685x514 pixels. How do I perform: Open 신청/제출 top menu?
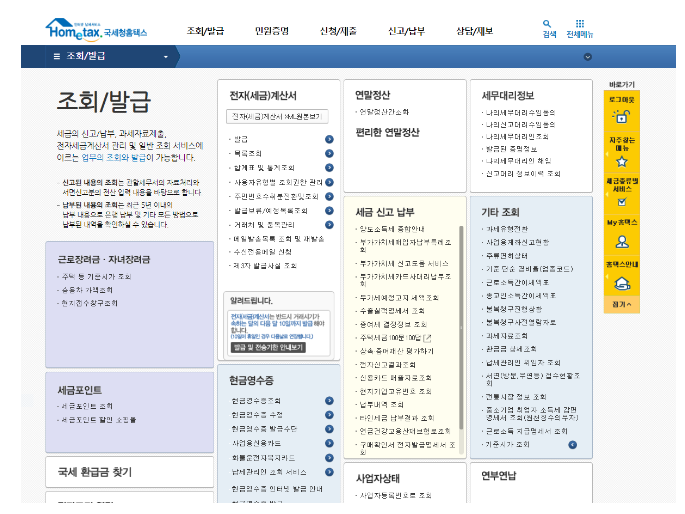338,31
